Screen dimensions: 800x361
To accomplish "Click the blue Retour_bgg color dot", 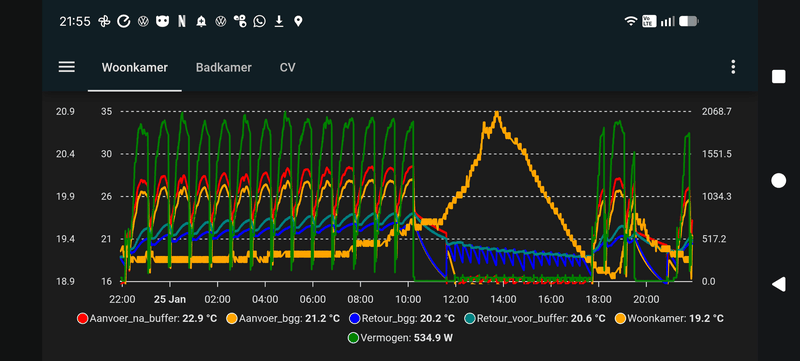I will tap(355, 319).
